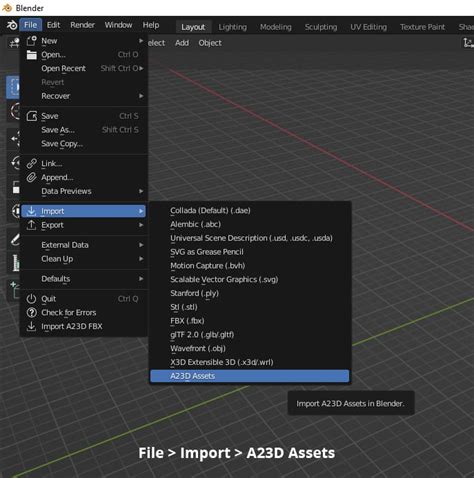
Task: Open the Add menu in viewport header
Action: [x=182, y=43]
